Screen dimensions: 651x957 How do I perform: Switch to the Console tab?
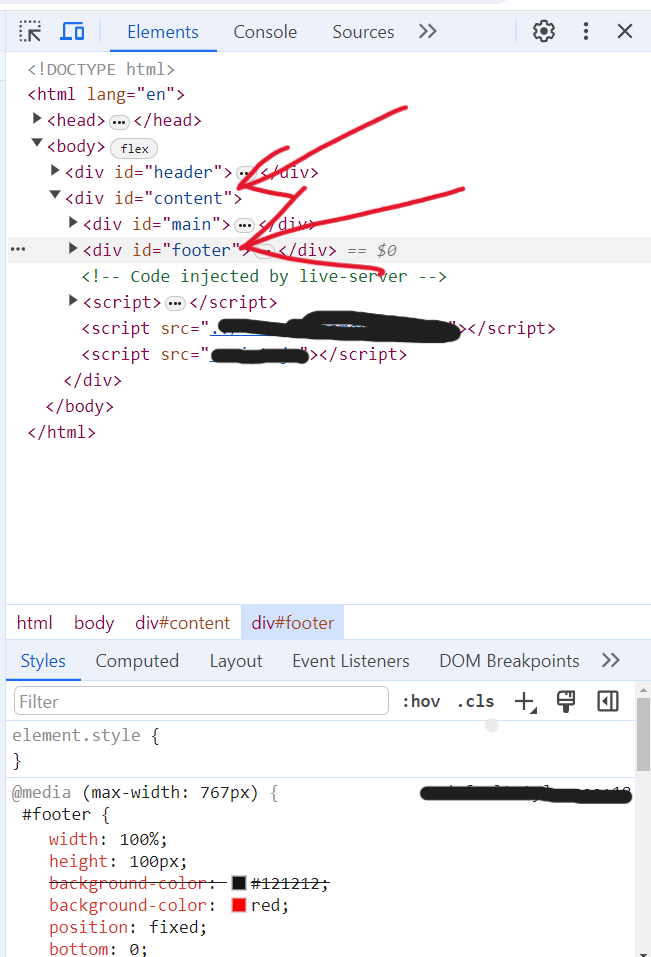[265, 32]
